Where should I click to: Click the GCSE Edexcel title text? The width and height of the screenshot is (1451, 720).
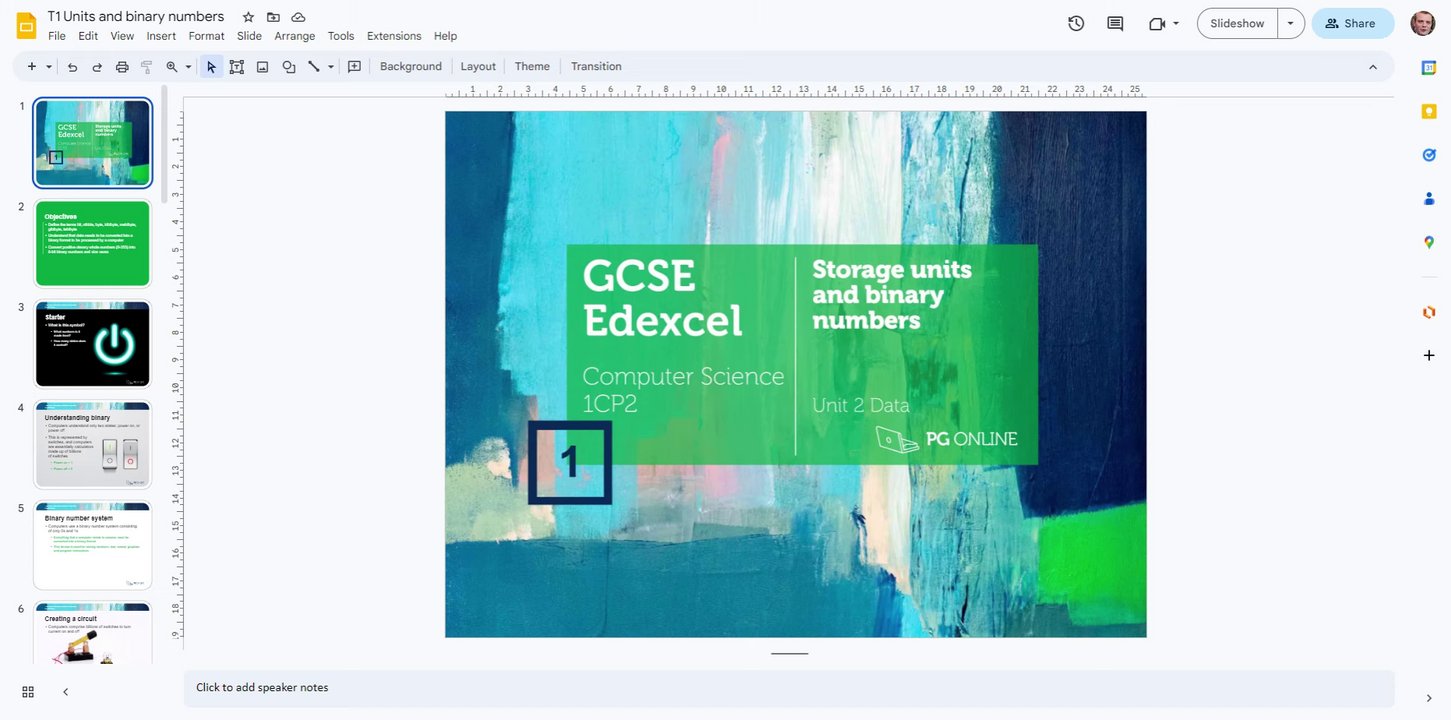pyautogui.click(x=662, y=298)
